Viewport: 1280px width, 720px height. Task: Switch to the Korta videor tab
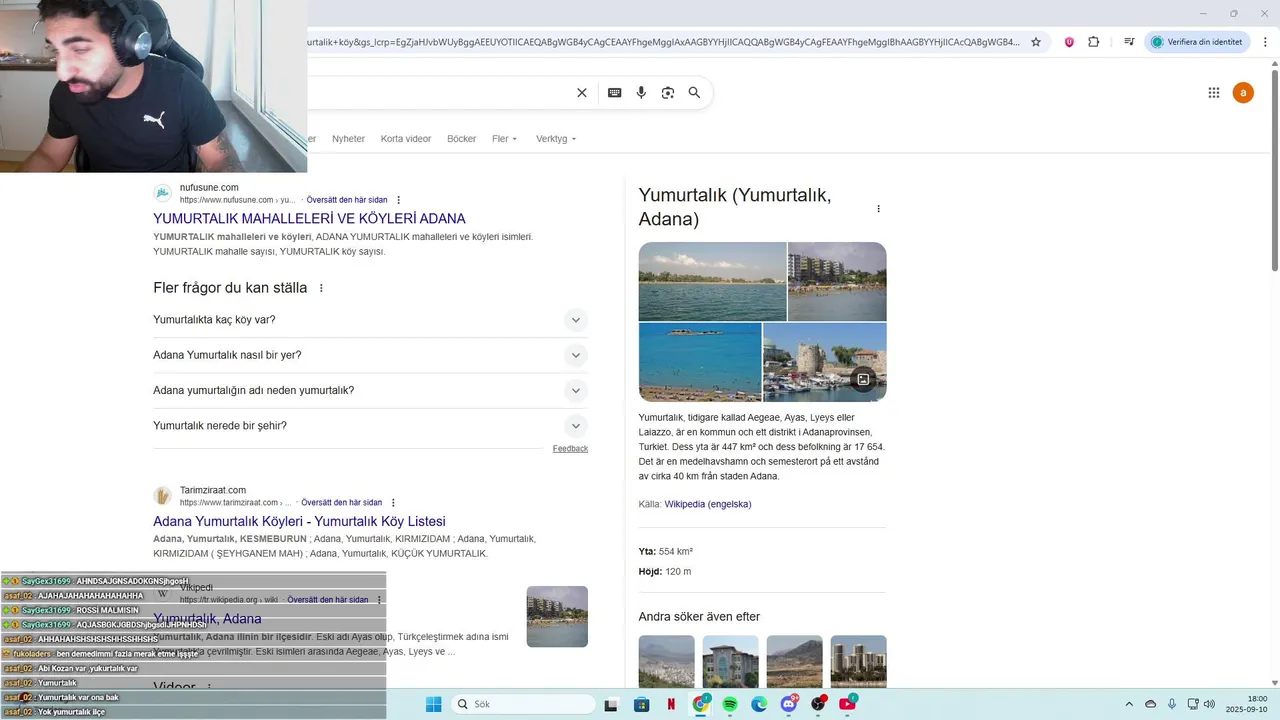click(405, 139)
